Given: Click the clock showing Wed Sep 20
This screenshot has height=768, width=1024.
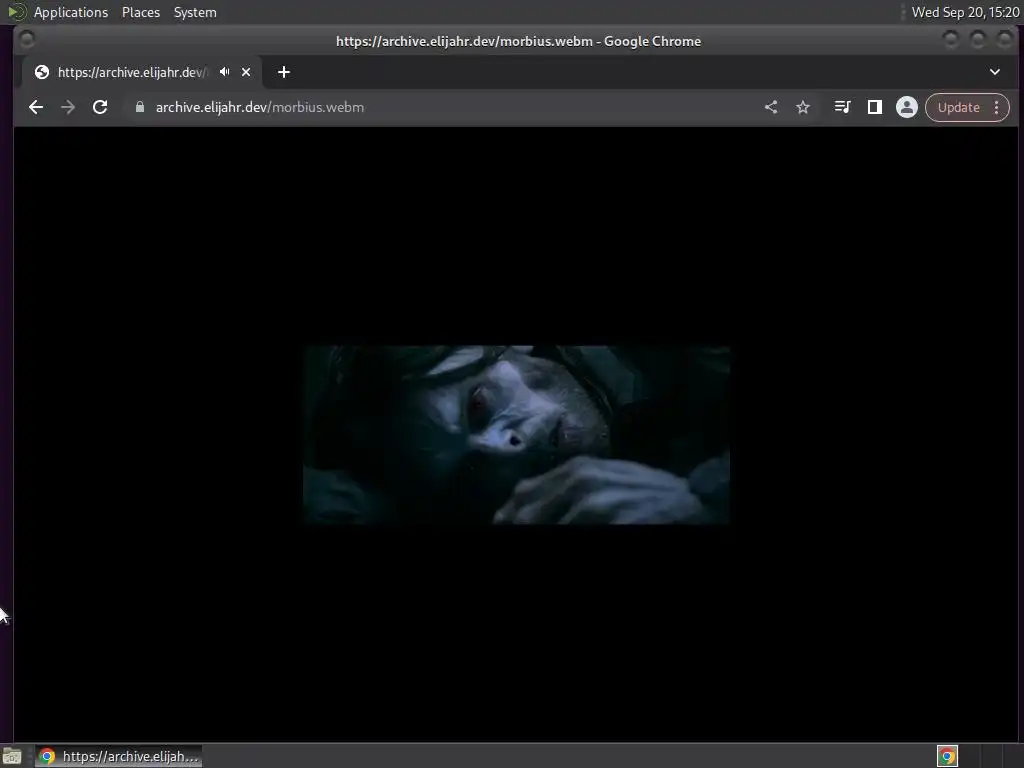Looking at the screenshot, I should [965, 12].
